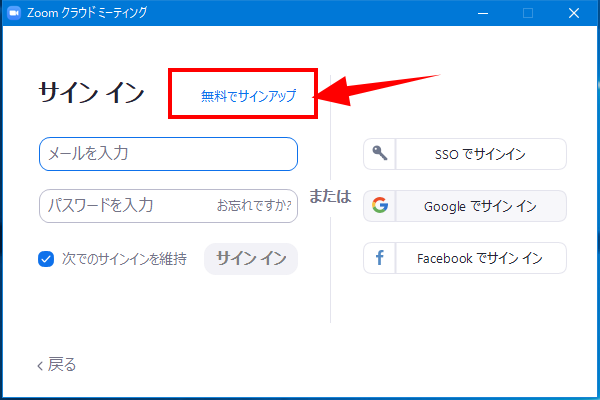Image resolution: width=600 pixels, height=400 pixels.
Task: Toggle the 次でのサインインを維持 checkbox
Action: 46,259
